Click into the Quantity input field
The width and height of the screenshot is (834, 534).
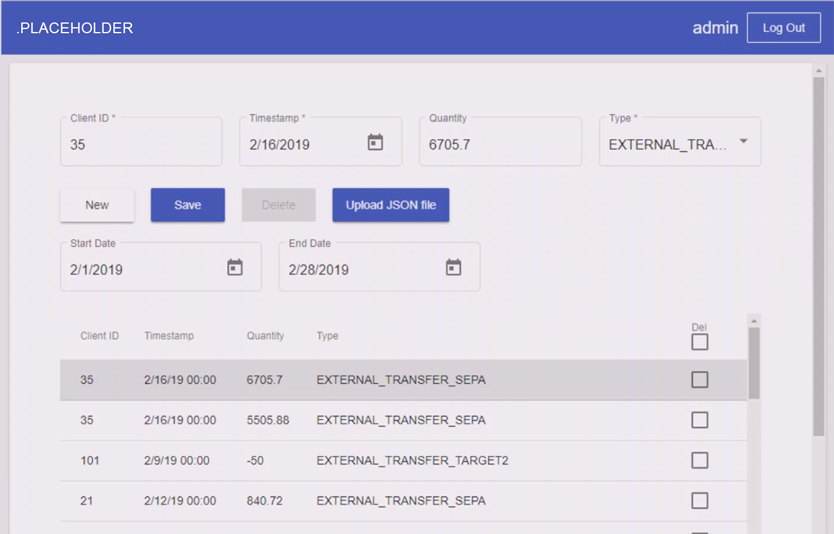[499, 145]
